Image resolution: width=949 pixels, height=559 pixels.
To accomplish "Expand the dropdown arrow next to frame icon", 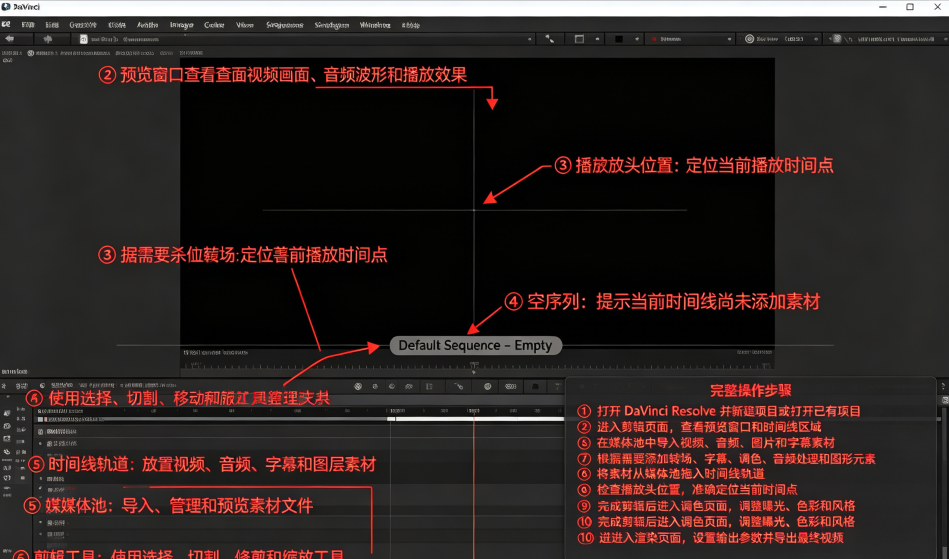I will click(x=597, y=39).
